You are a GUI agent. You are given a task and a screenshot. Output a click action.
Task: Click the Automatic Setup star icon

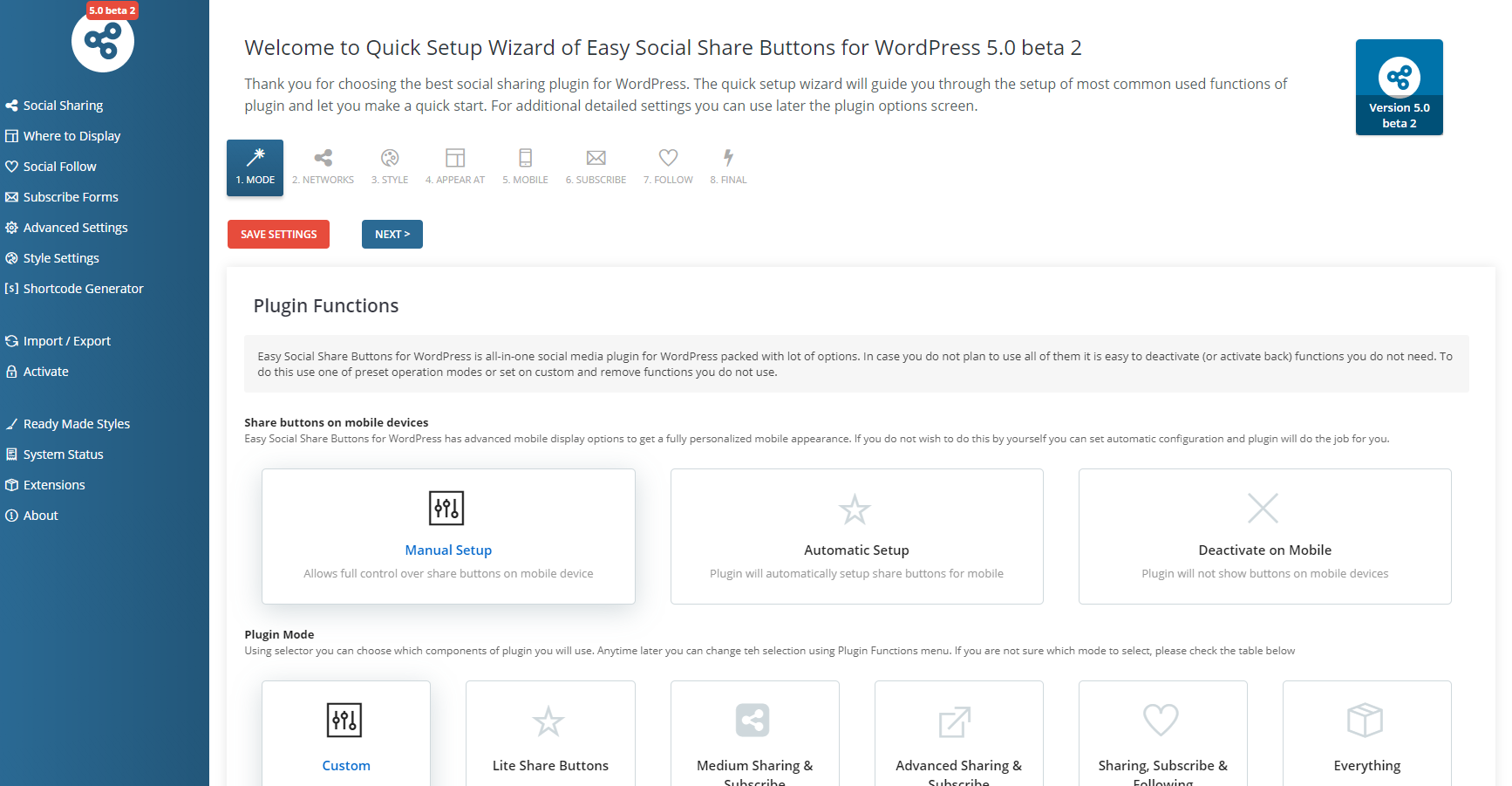(855, 509)
